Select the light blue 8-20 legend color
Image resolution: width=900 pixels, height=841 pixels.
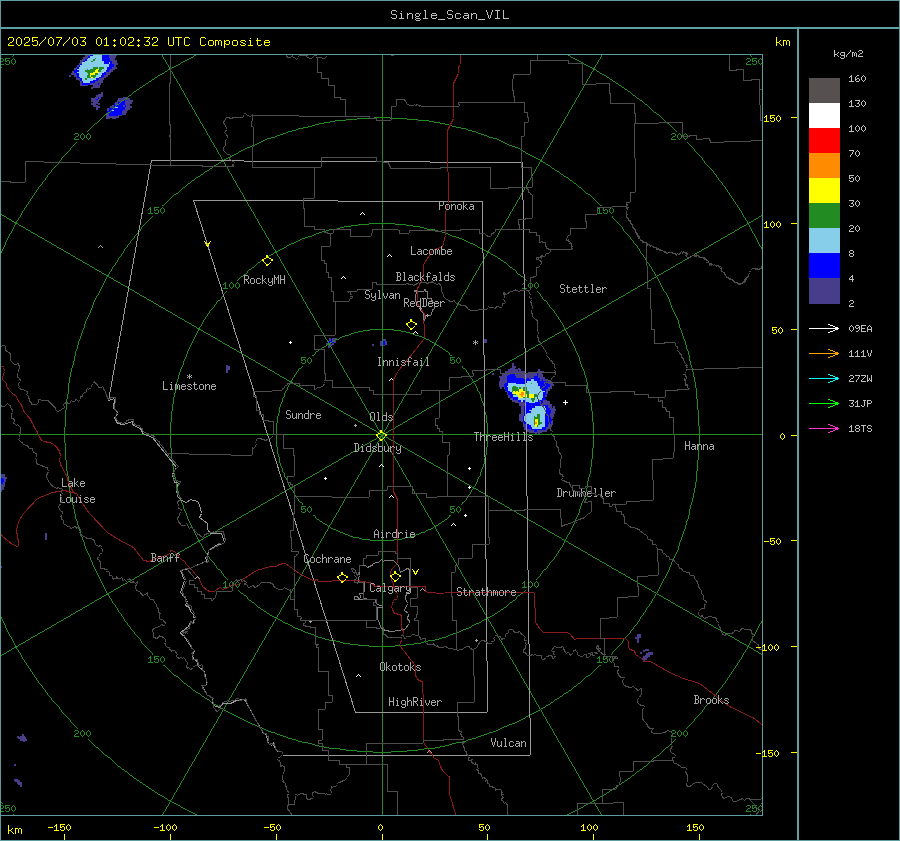click(x=824, y=241)
